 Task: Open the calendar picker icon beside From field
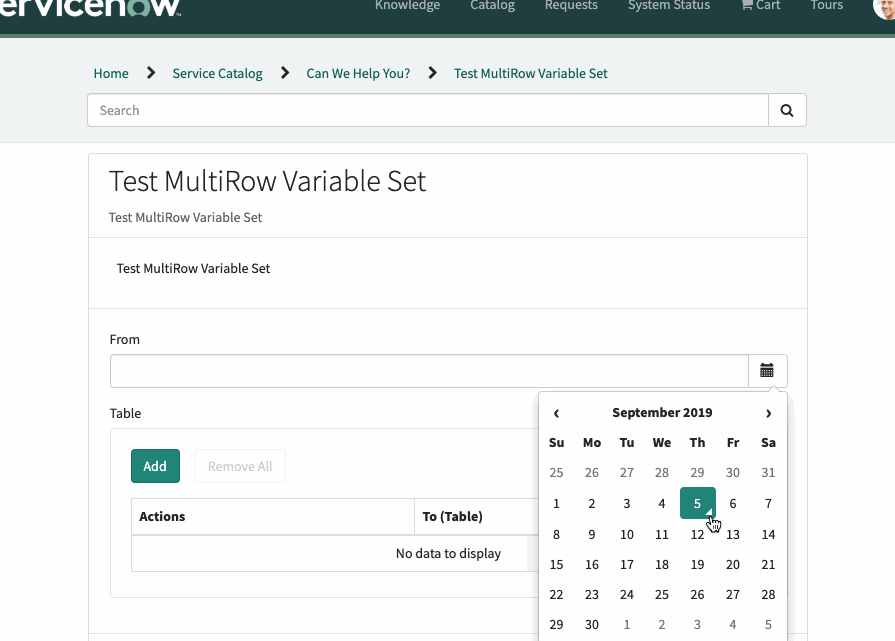[767, 370]
